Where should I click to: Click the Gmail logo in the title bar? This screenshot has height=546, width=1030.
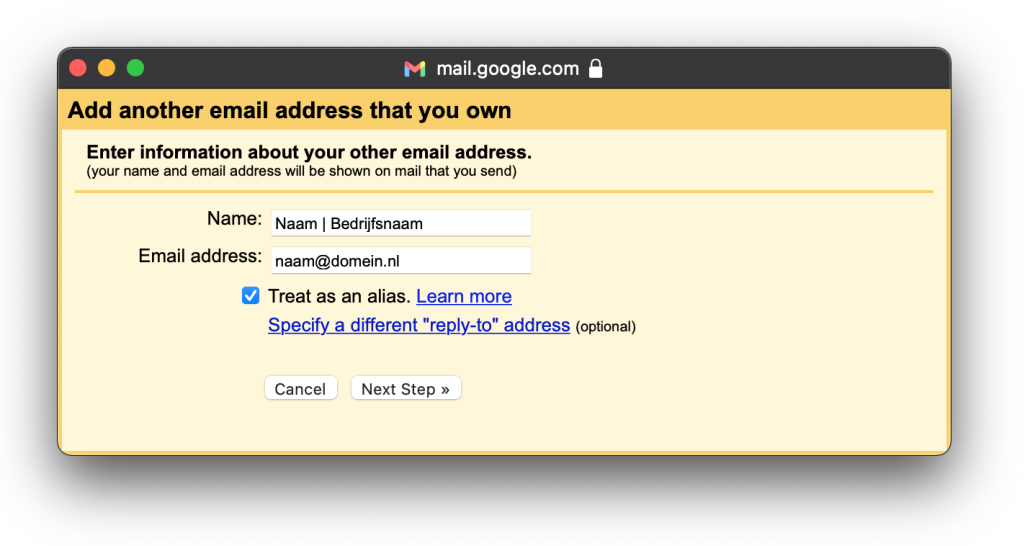point(414,69)
